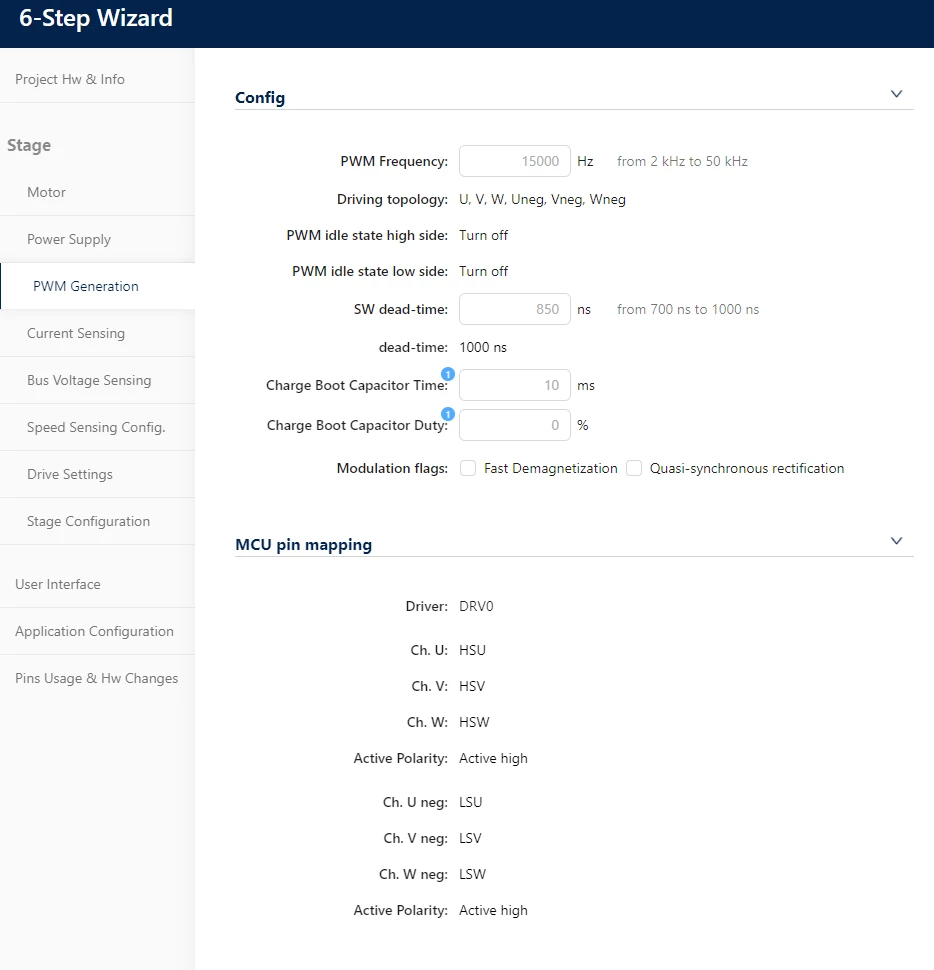
Task: Click the Driving topology label
Action: 392,200
